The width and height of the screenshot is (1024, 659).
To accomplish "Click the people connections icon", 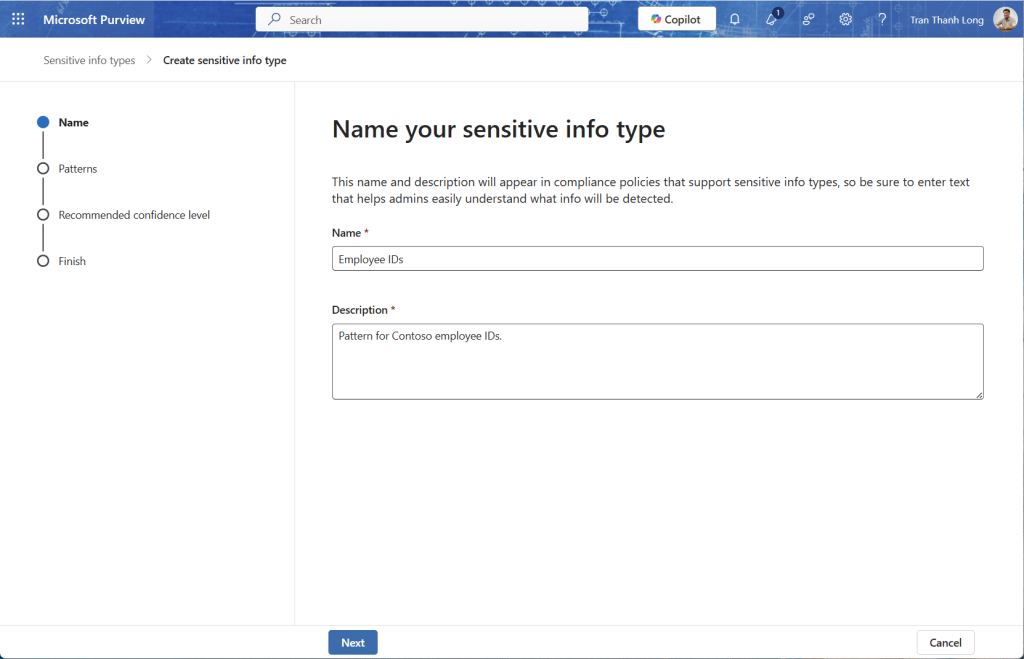I will click(808, 20).
